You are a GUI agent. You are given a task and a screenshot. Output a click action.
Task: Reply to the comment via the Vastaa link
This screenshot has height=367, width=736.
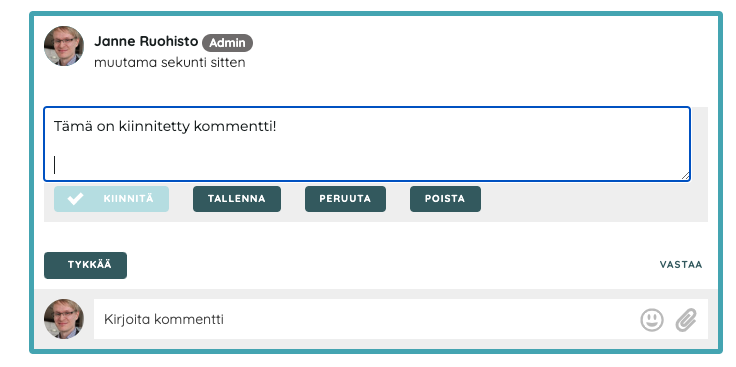point(681,265)
